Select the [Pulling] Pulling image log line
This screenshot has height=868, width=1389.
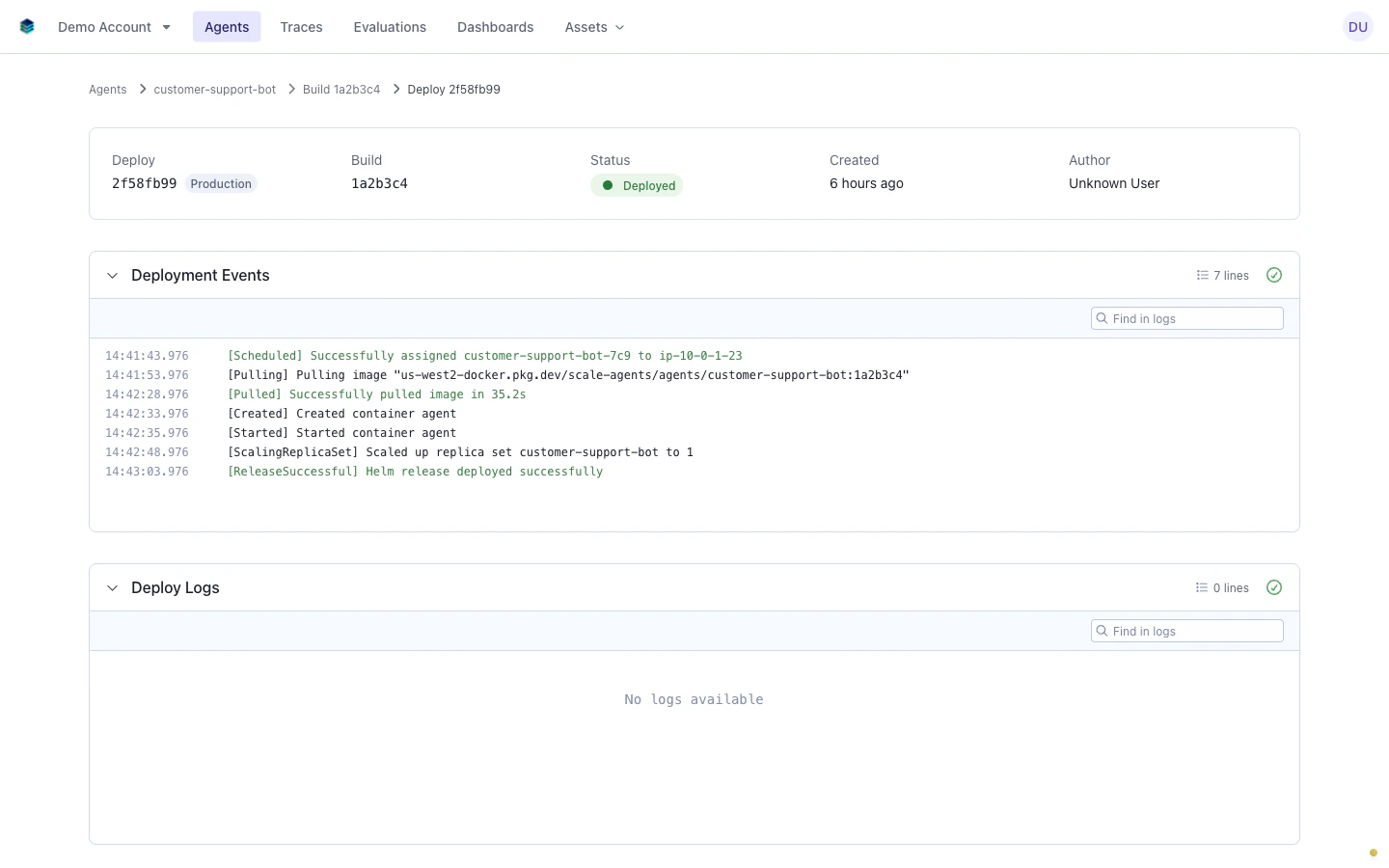[x=568, y=375]
